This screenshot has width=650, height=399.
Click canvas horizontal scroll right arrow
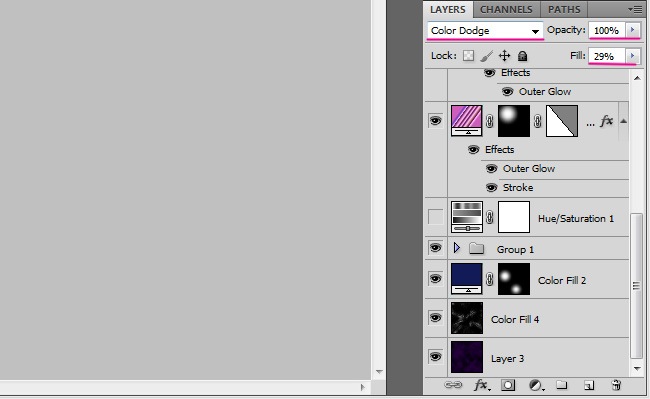click(x=363, y=387)
